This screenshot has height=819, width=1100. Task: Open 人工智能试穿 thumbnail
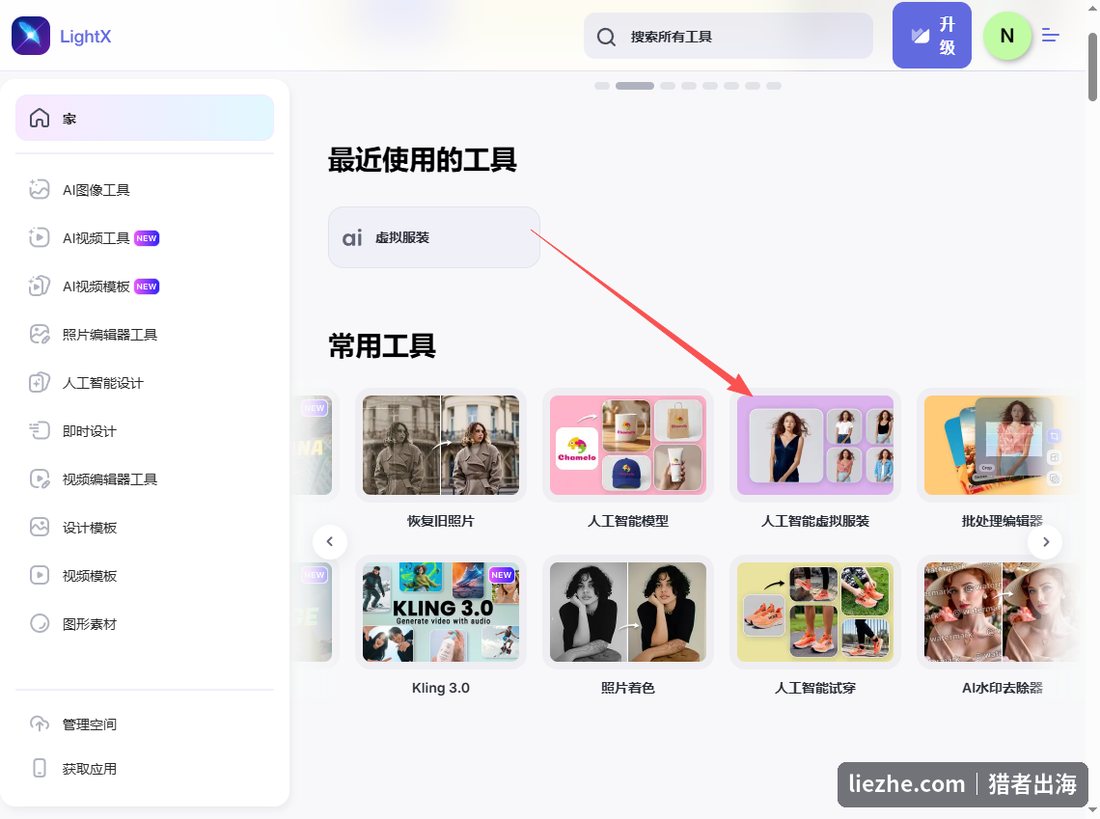[x=815, y=612]
